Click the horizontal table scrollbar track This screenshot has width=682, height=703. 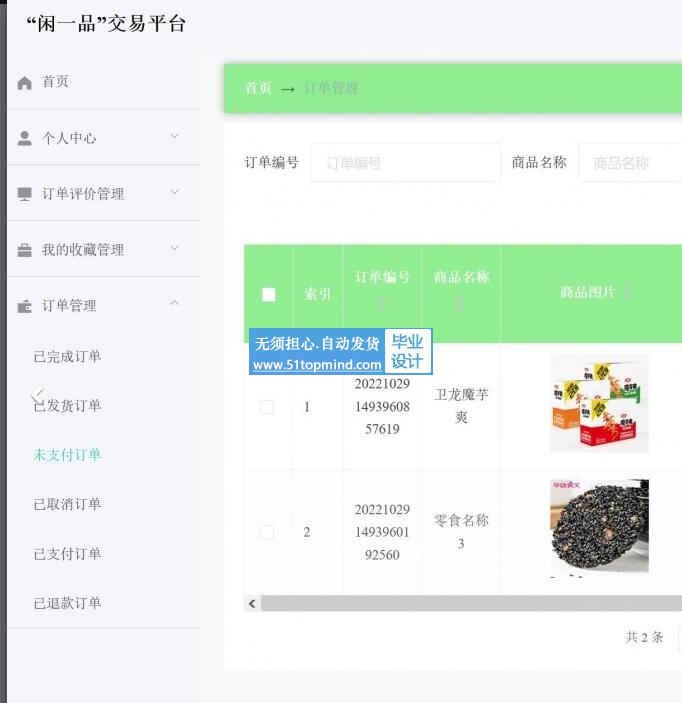click(x=471, y=603)
